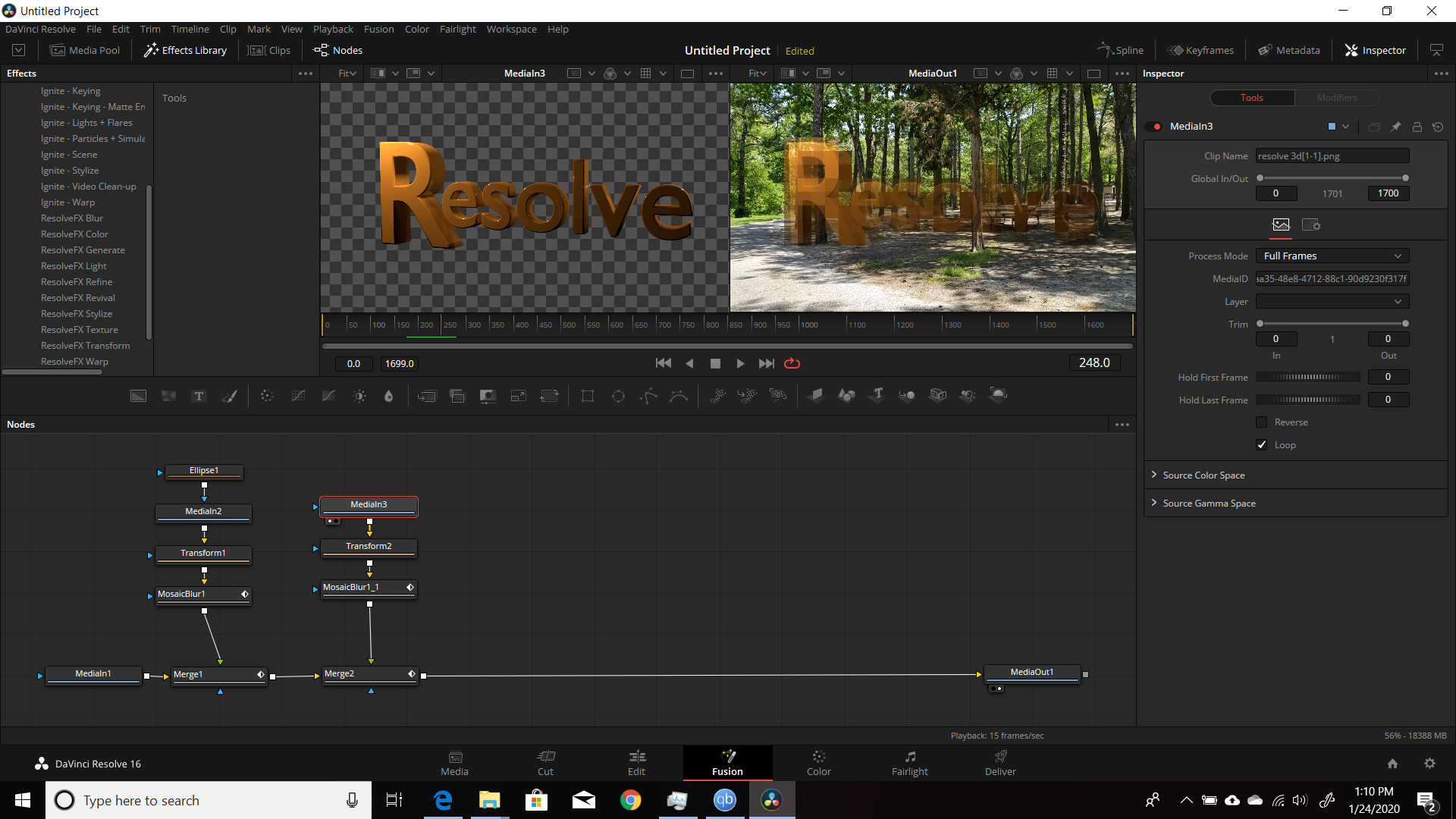Screen dimensions: 1456x819
Task: Switch to the Color page
Action: [818, 762]
